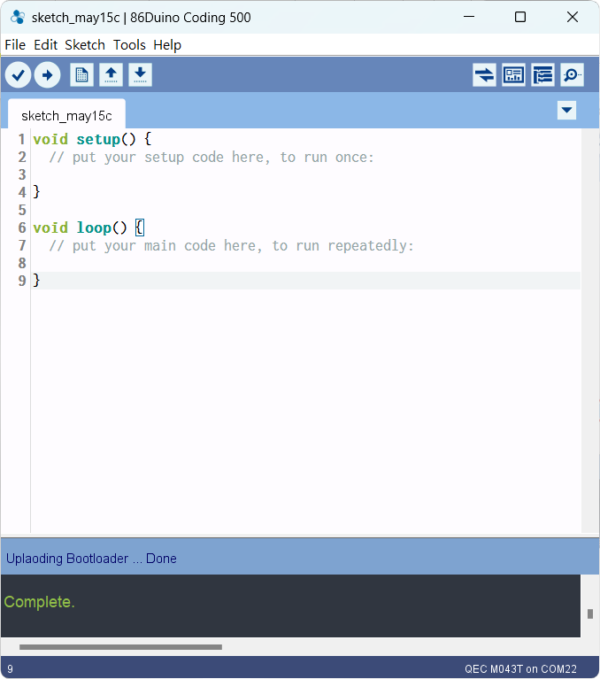The width and height of the screenshot is (600, 679).
Task: Save the sketch with the down-arrow icon
Action: coord(140,75)
